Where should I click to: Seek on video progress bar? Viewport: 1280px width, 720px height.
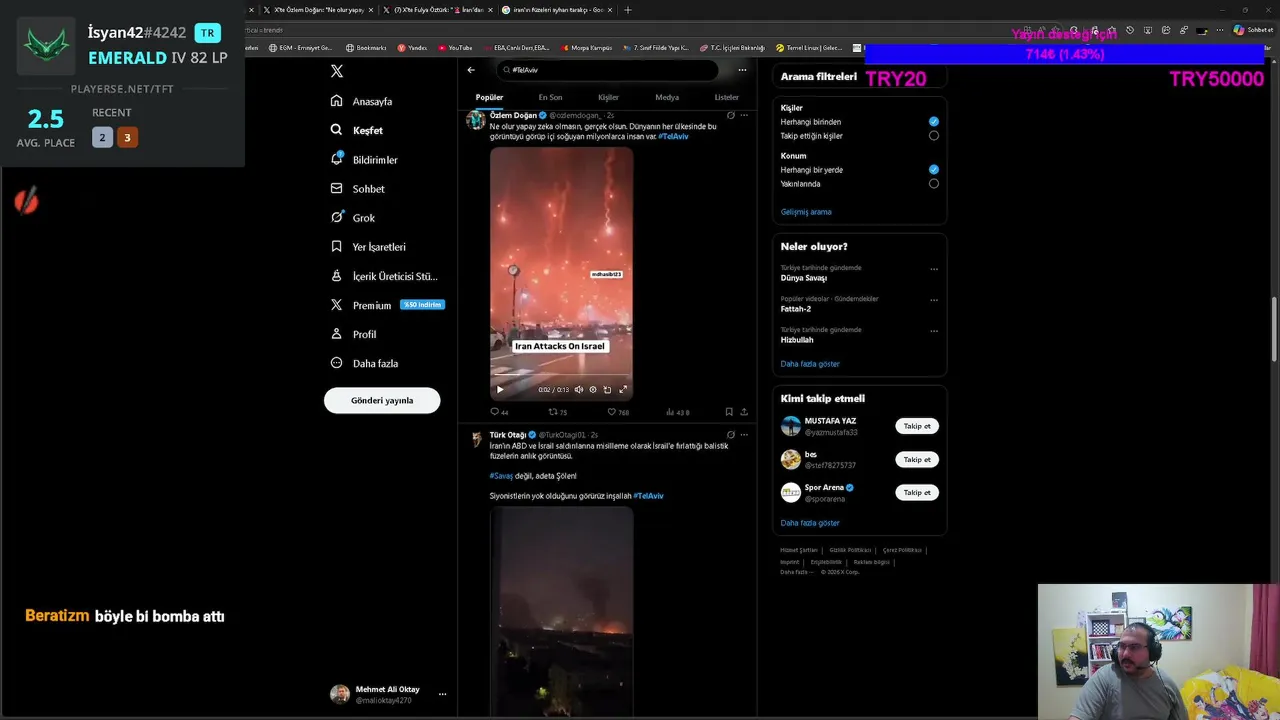pyautogui.click(x=561, y=377)
